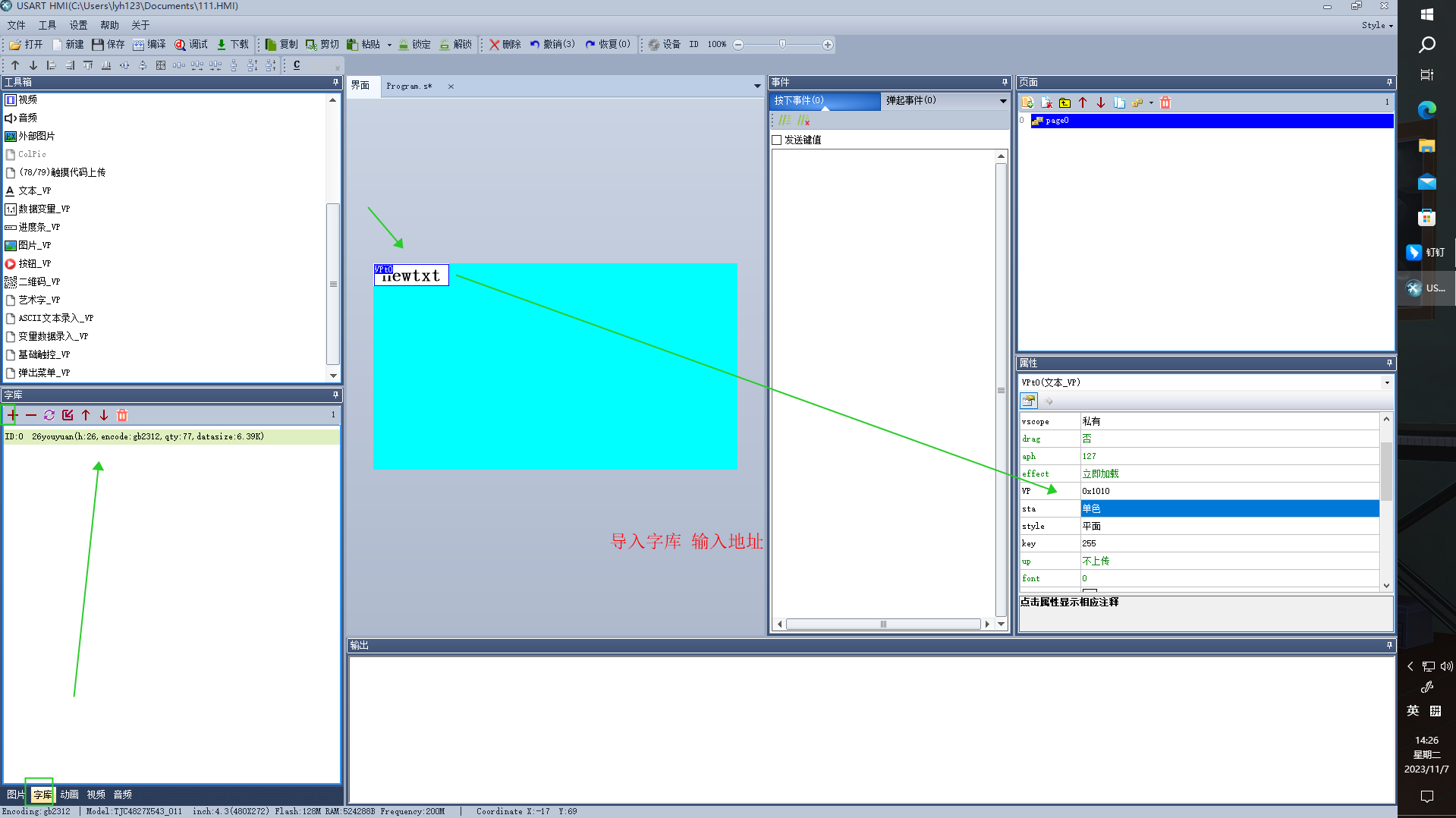Click the copy page icon
Screen dimensions: 1456x818
(x=1119, y=102)
